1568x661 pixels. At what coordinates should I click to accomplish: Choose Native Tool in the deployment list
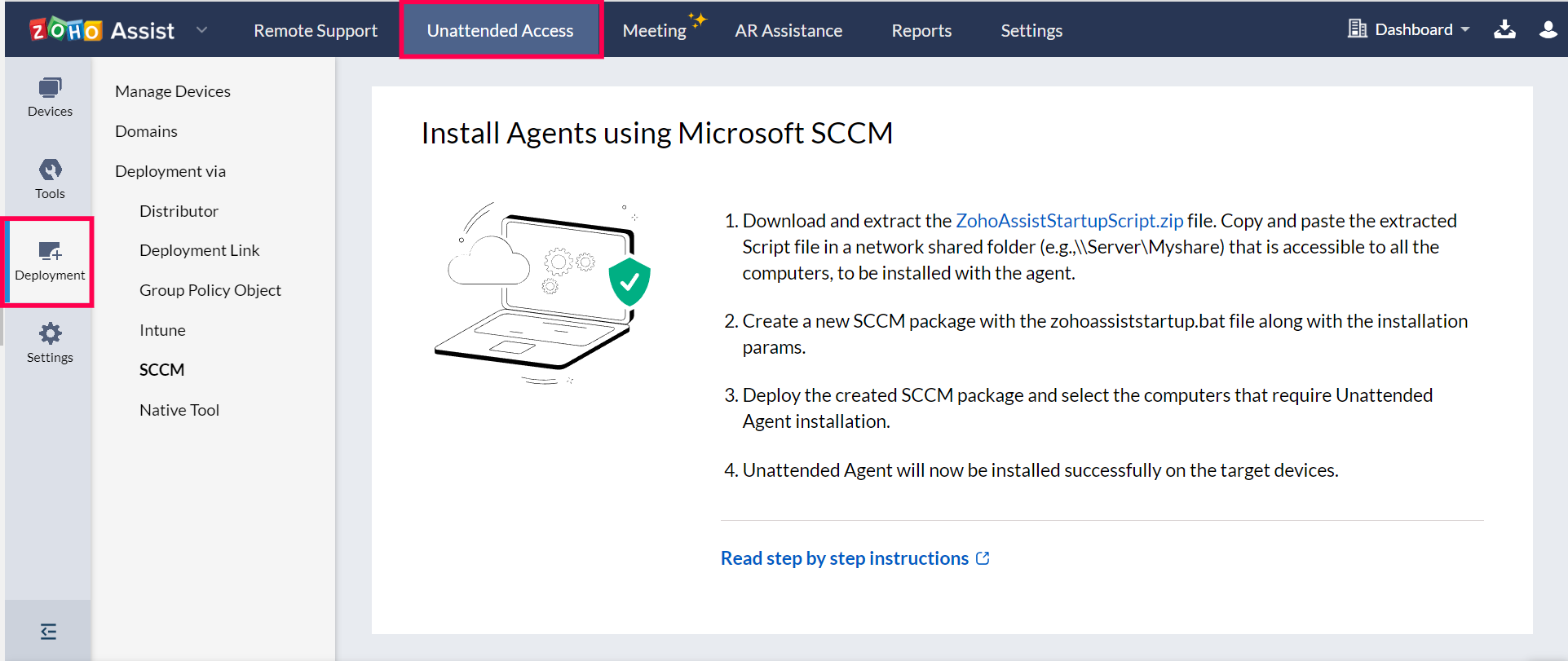[x=179, y=410]
